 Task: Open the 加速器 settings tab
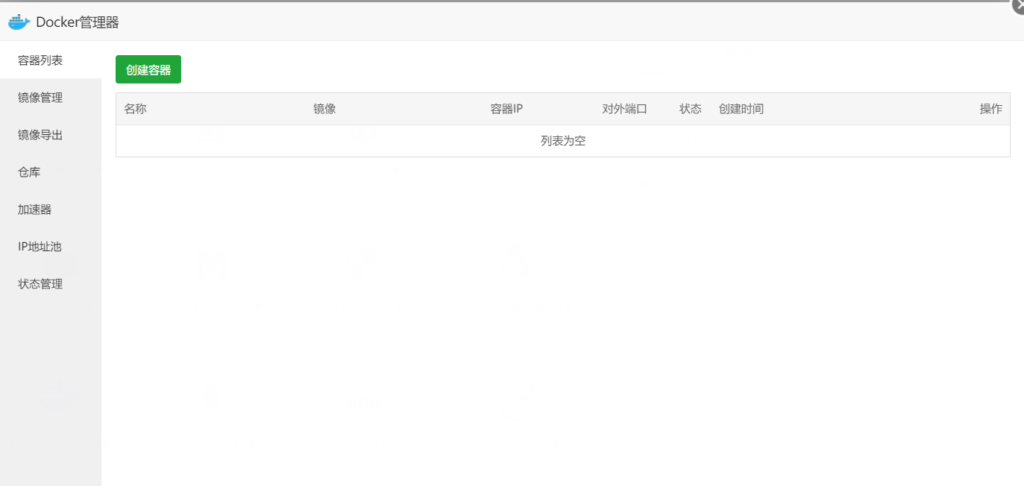click(x=35, y=209)
